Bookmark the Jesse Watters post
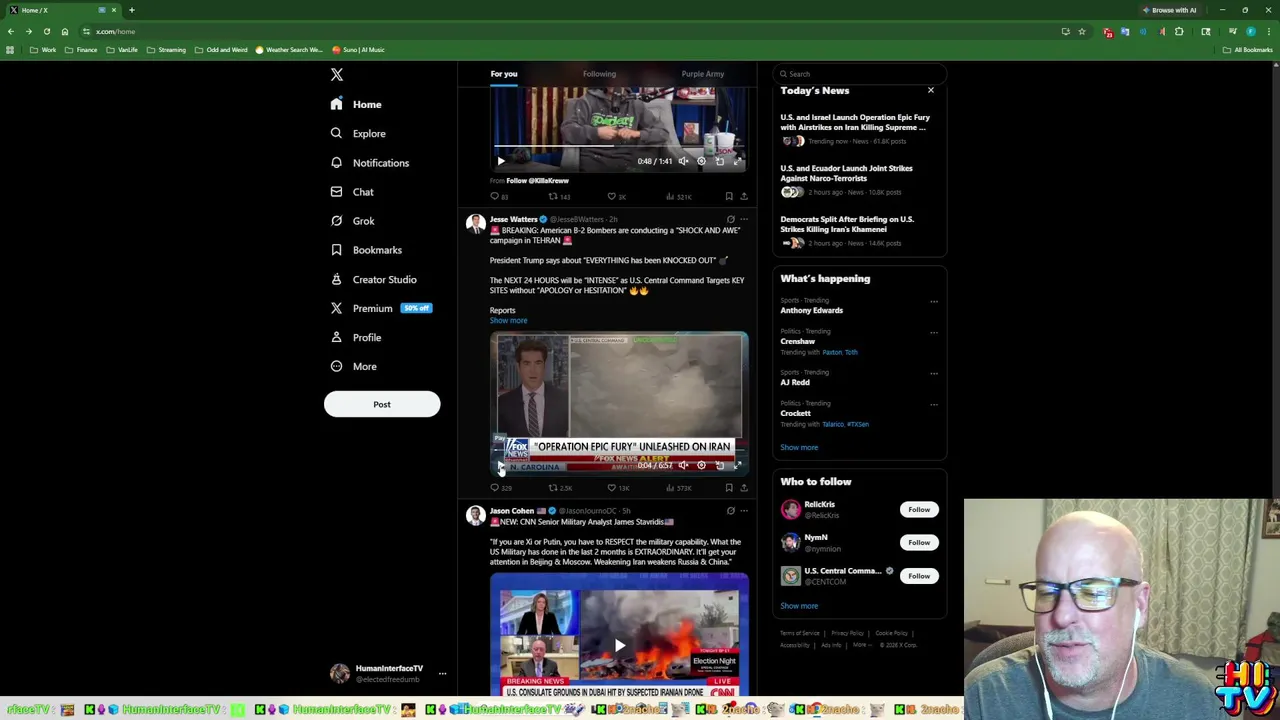 (x=729, y=488)
